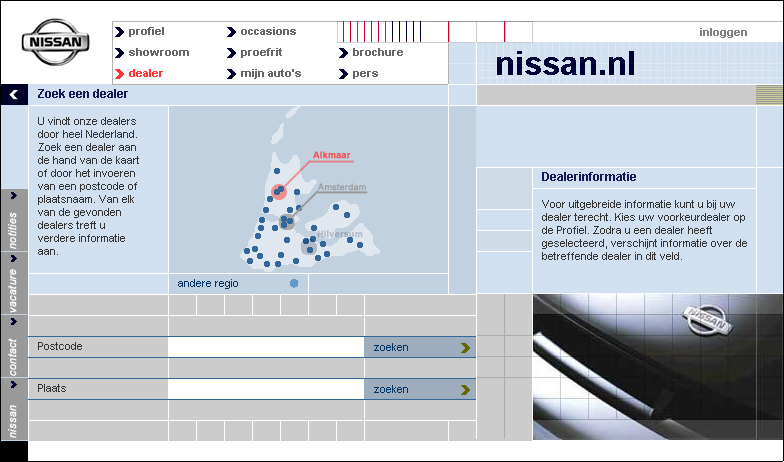Click the chevron icon before pers

(343, 74)
